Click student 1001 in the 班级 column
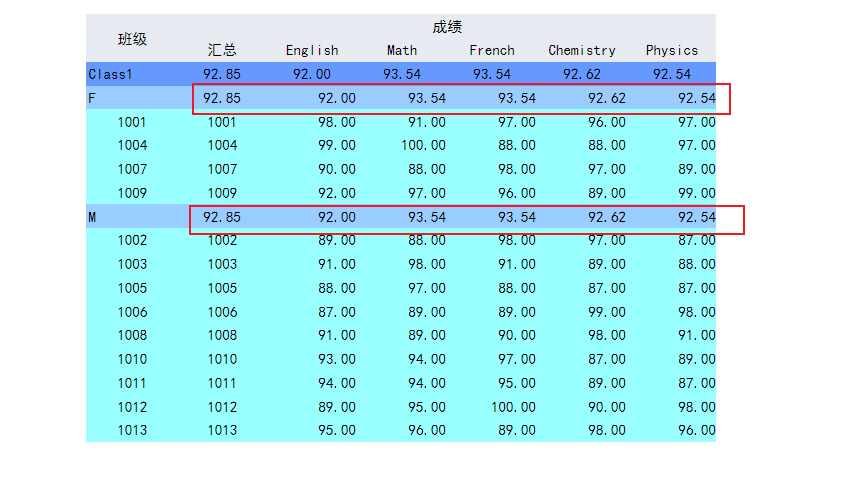The image size is (842, 484). 132,122
